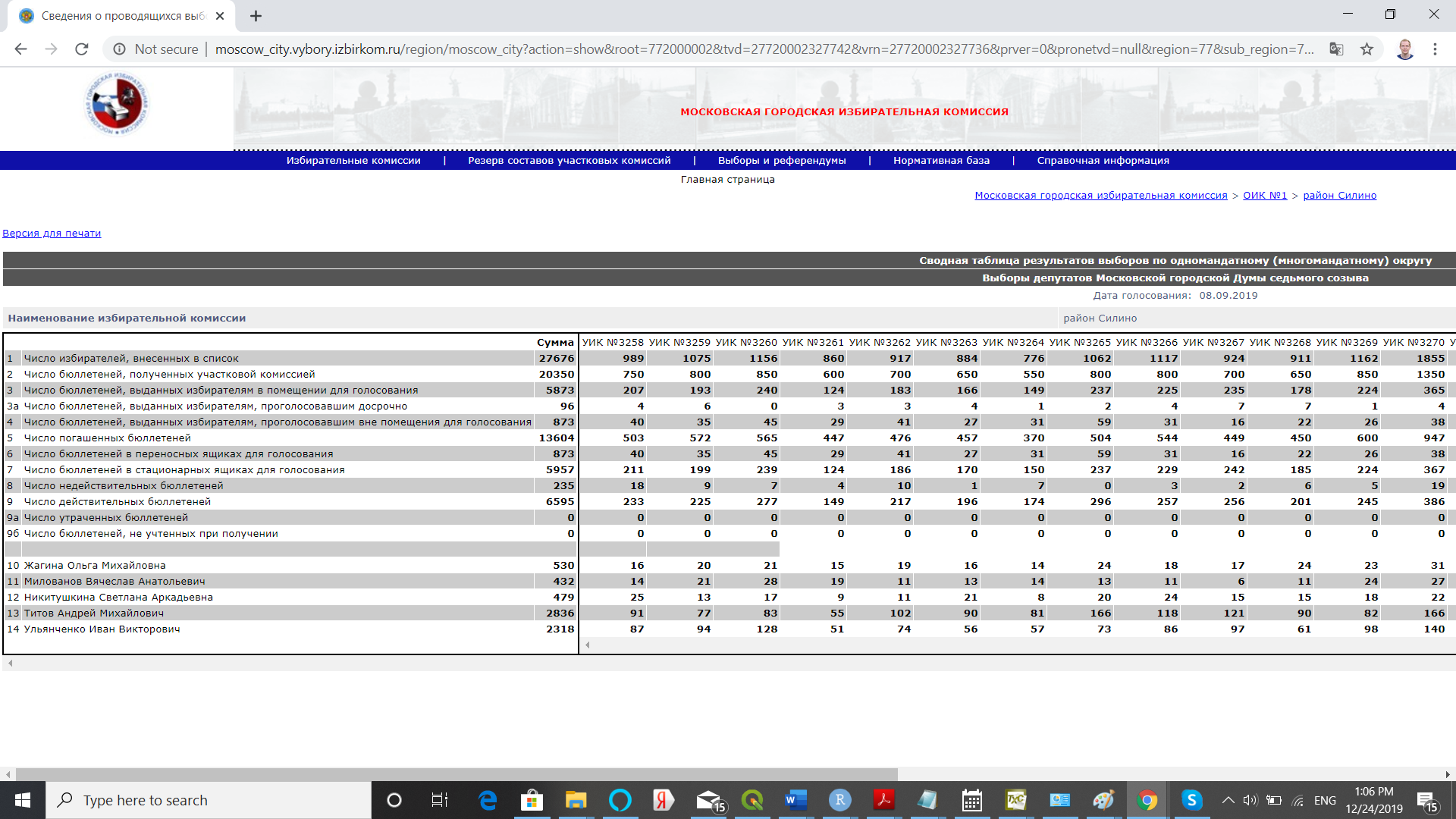This screenshot has width=1456, height=819.
Task: Click the район Силино breadcrumb link
Action: (x=1339, y=196)
